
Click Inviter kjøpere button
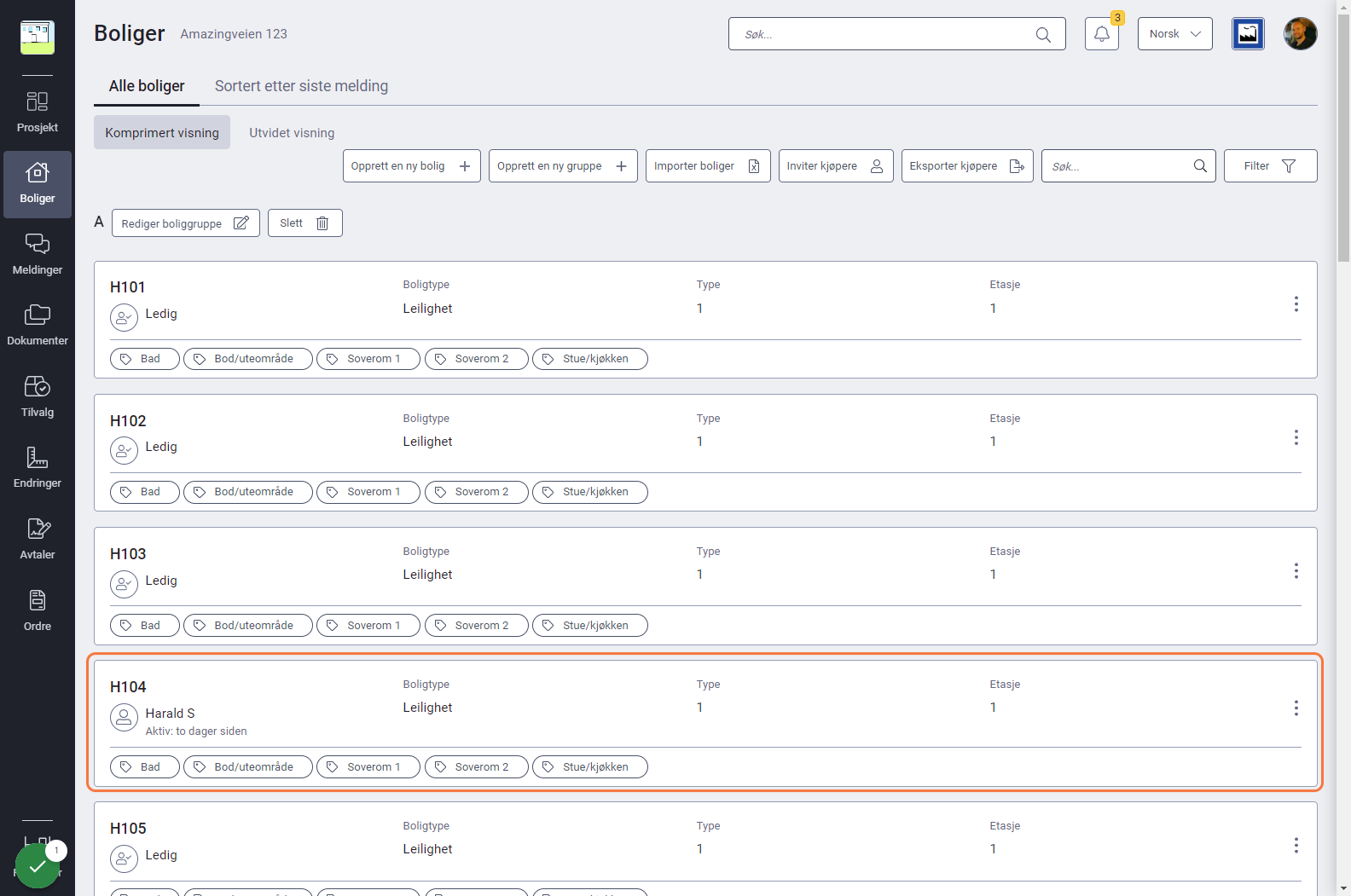[x=836, y=166]
